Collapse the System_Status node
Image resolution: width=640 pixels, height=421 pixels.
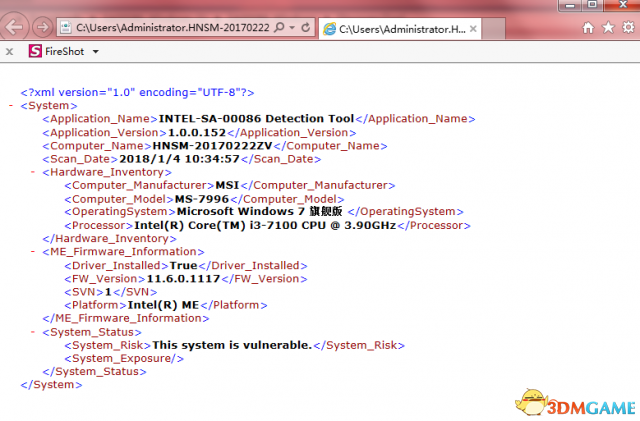click(33, 331)
